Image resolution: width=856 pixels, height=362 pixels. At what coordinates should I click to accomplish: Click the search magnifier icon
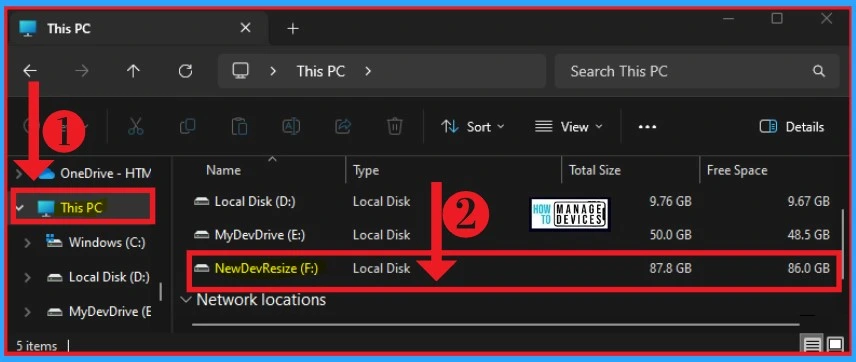[818, 71]
